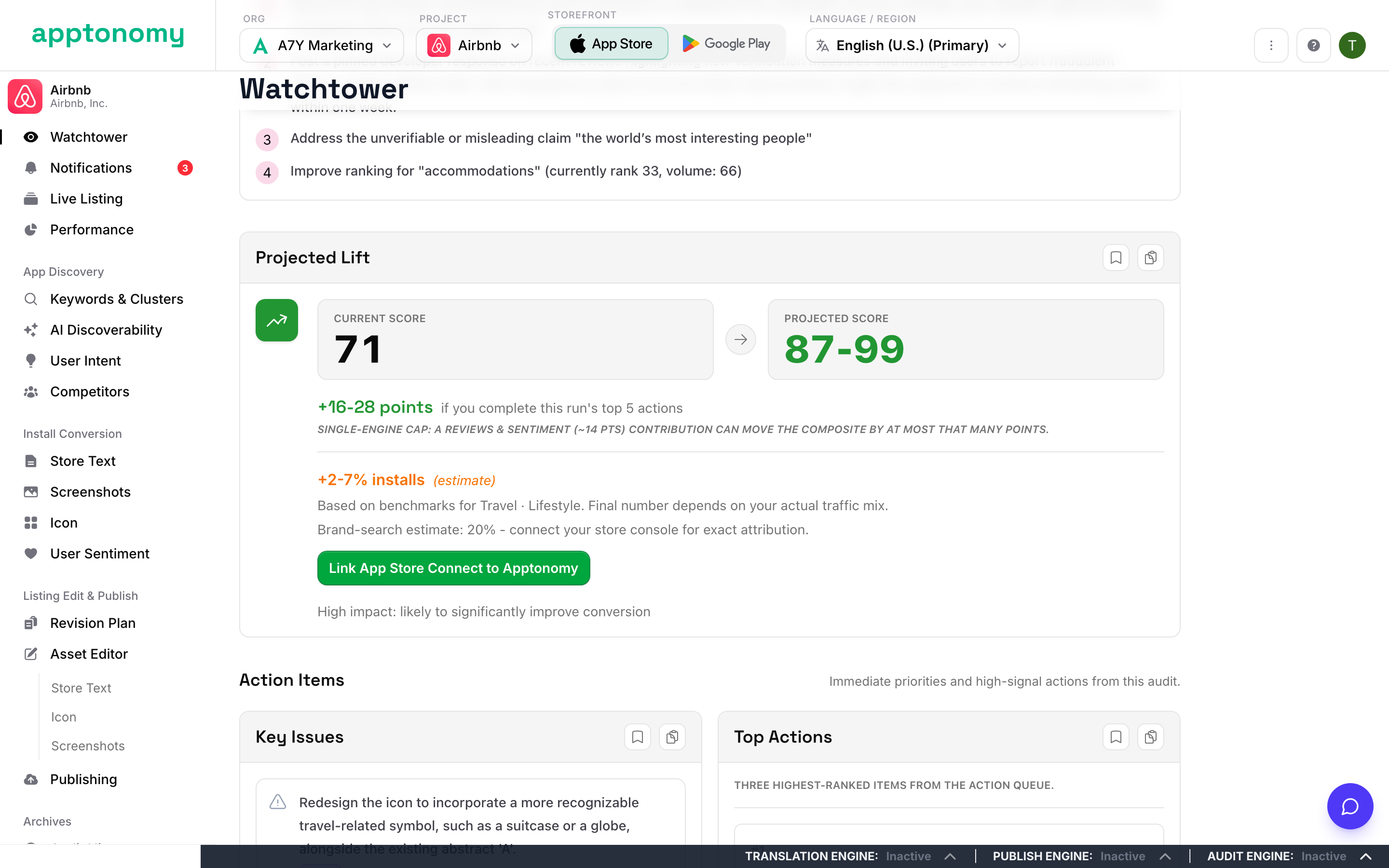Open the help question mark icon

[x=1313, y=45]
